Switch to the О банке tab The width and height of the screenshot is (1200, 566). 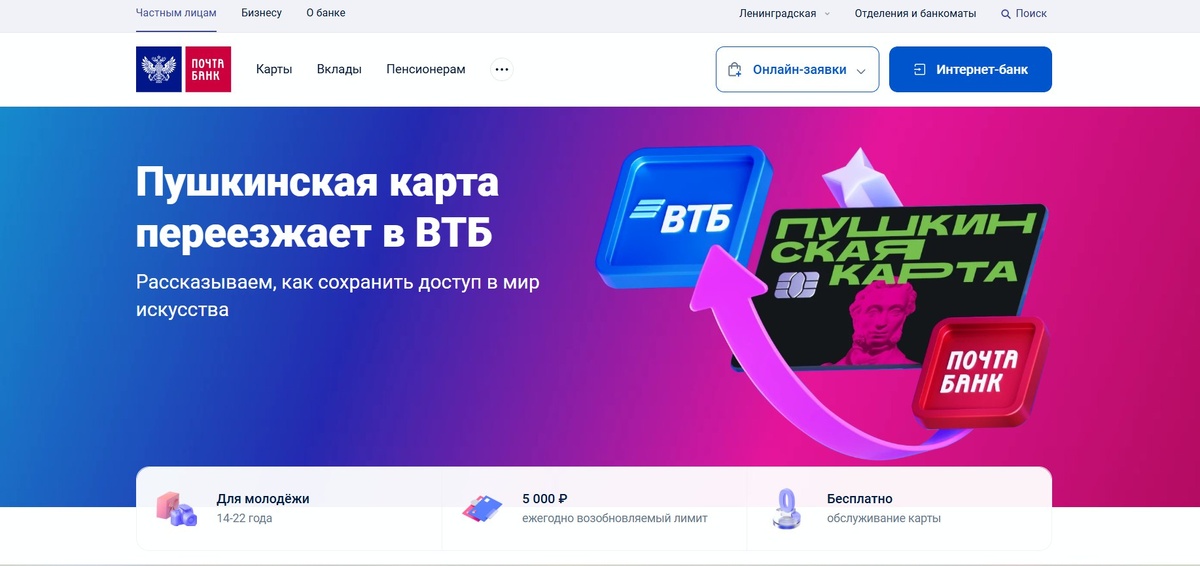[326, 13]
